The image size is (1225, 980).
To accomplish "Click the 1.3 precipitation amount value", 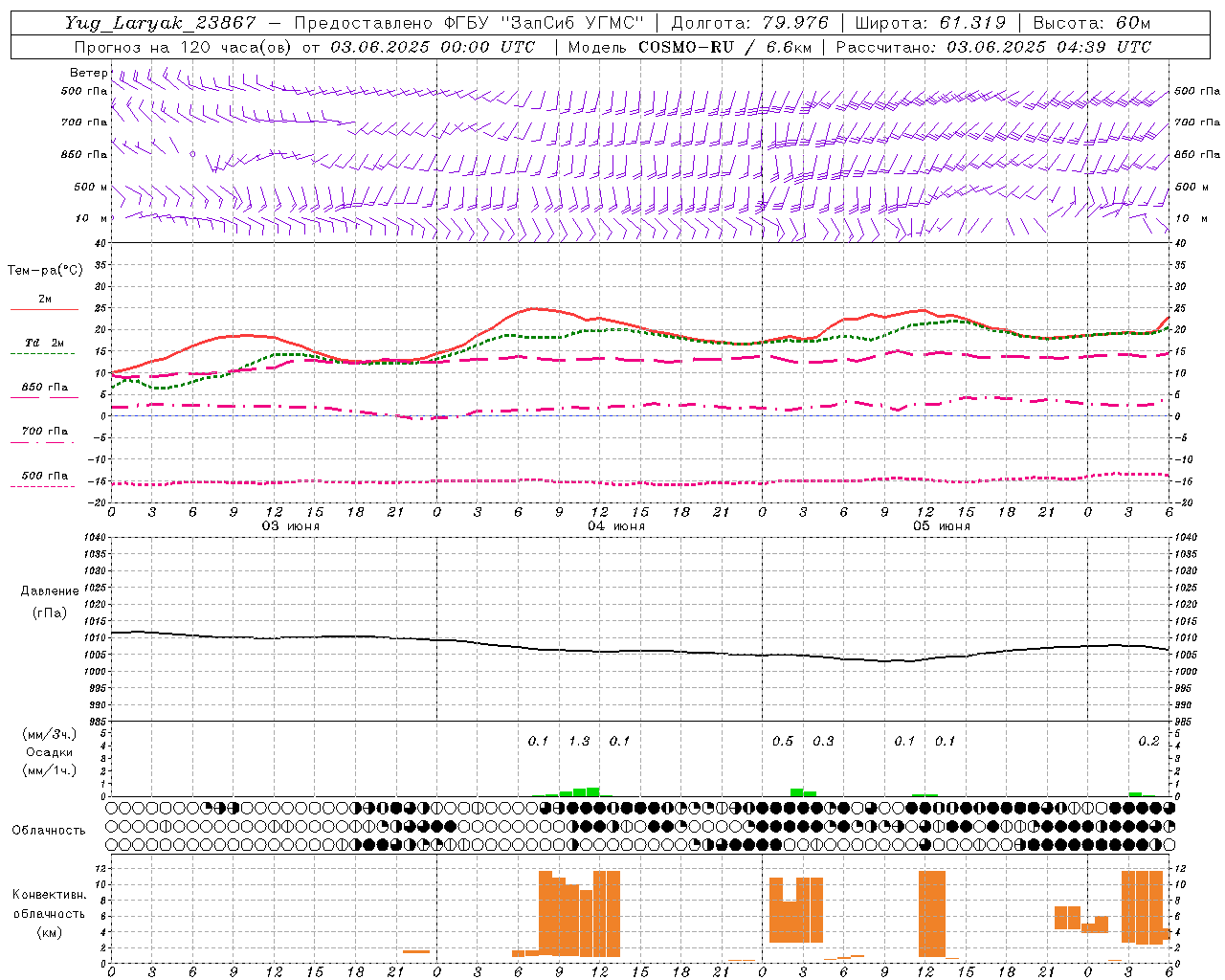I will (579, 742).
